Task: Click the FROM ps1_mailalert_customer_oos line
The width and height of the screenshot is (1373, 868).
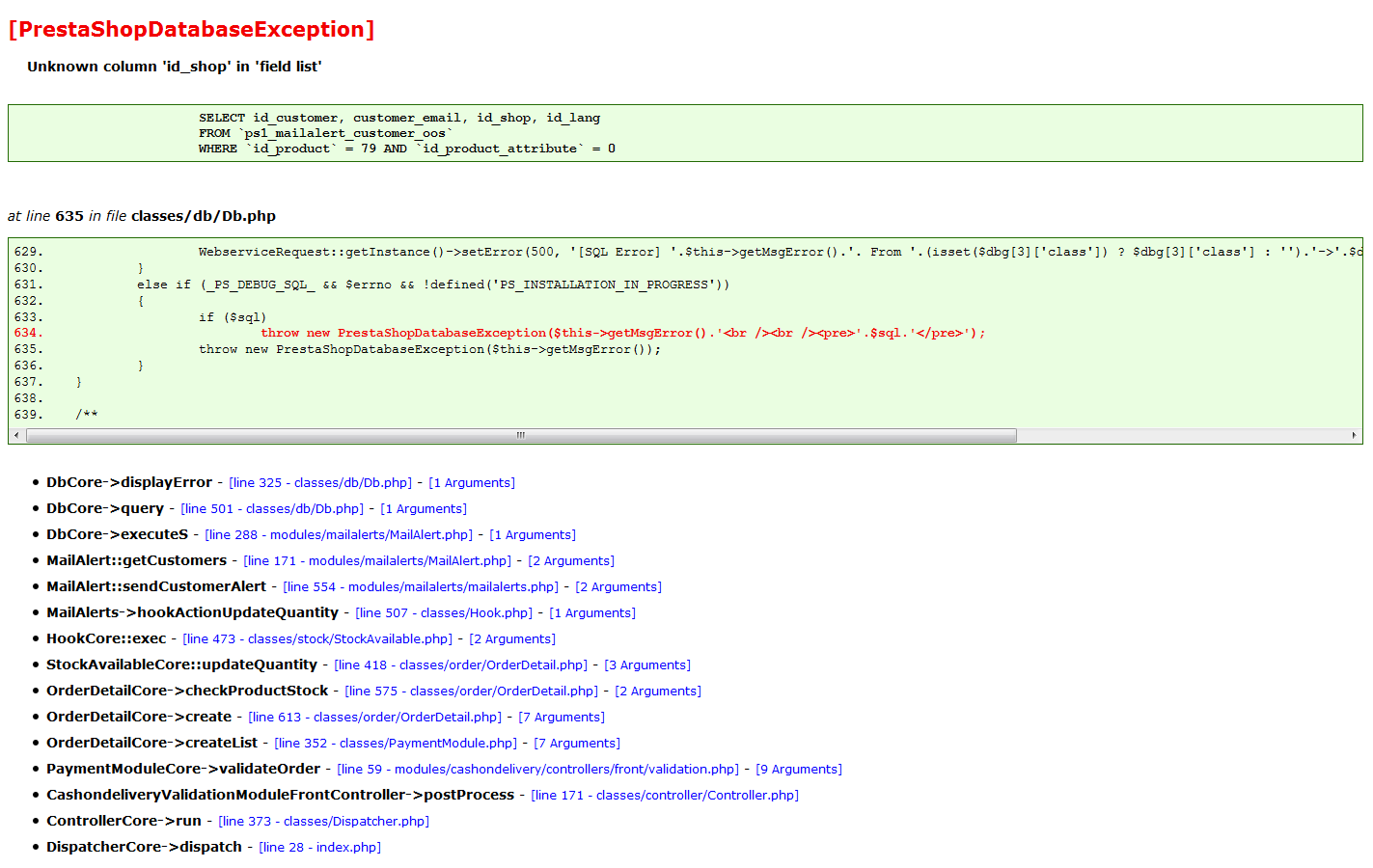Action: (325, 133)
